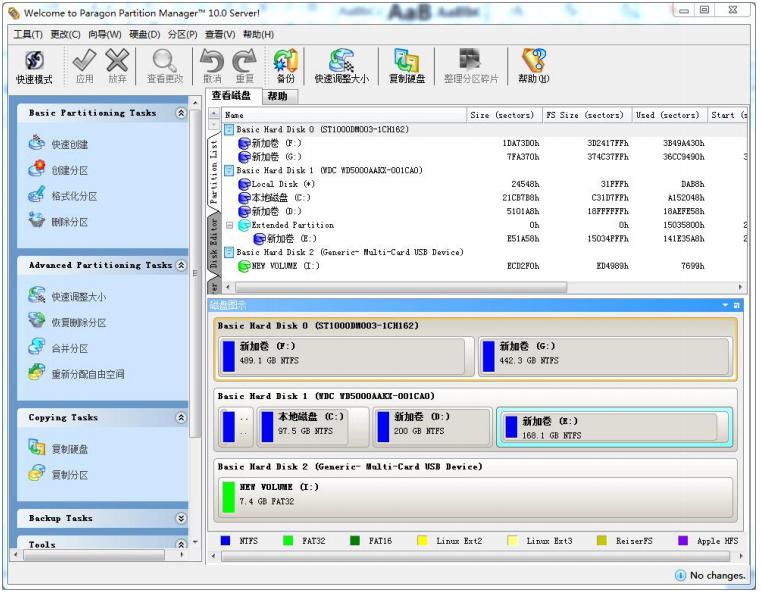761x594 pixels.
Task: Click the Name column header
Action: coord(344,115)
